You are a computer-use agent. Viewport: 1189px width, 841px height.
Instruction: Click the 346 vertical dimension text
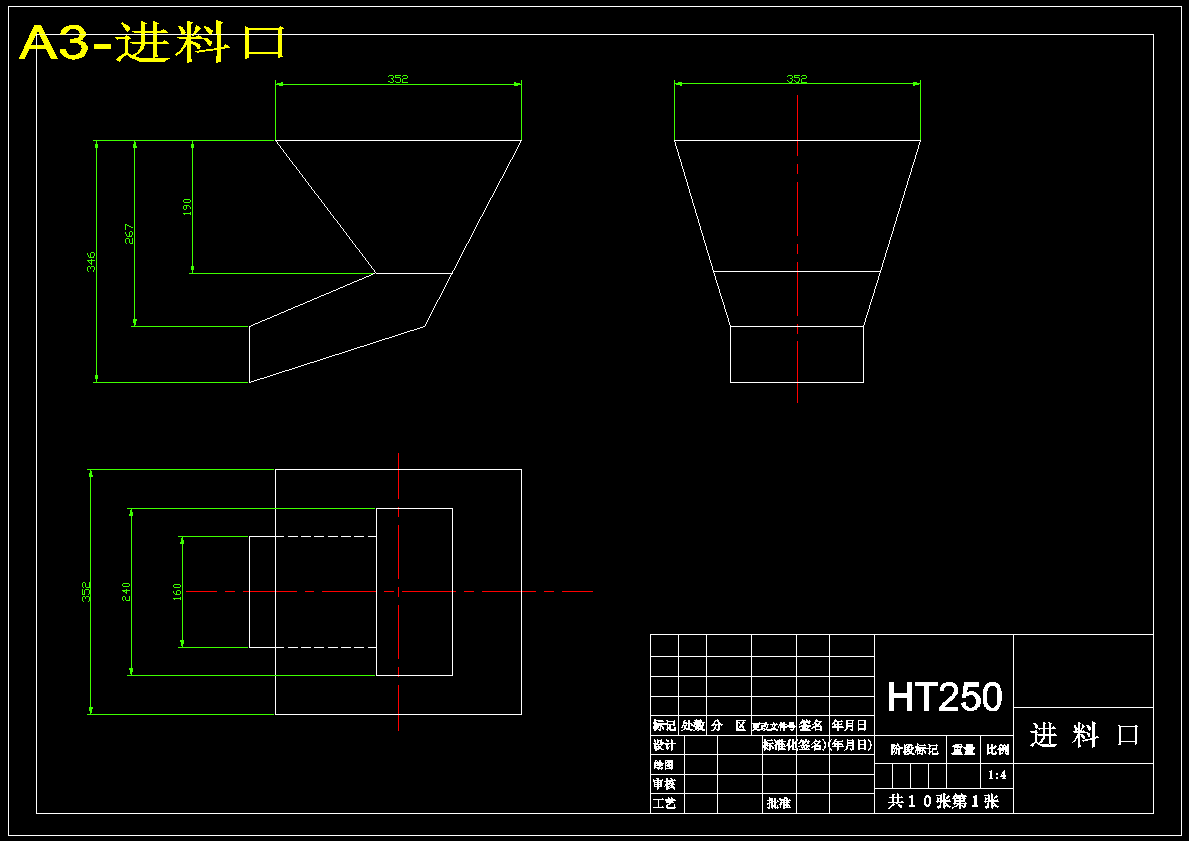tap(91, 262)
